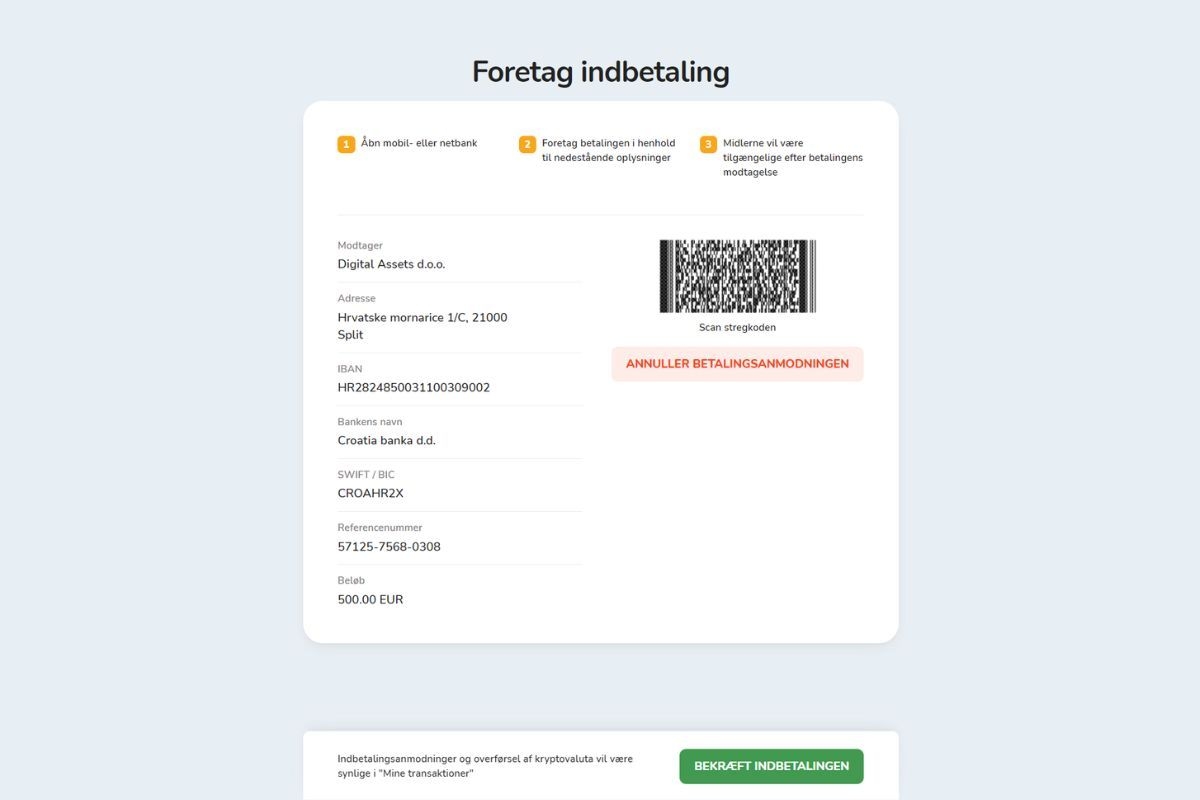The image size is (1200, 800).
Task: Click the 500.00 EUR amount value
Action: (371, 600)
